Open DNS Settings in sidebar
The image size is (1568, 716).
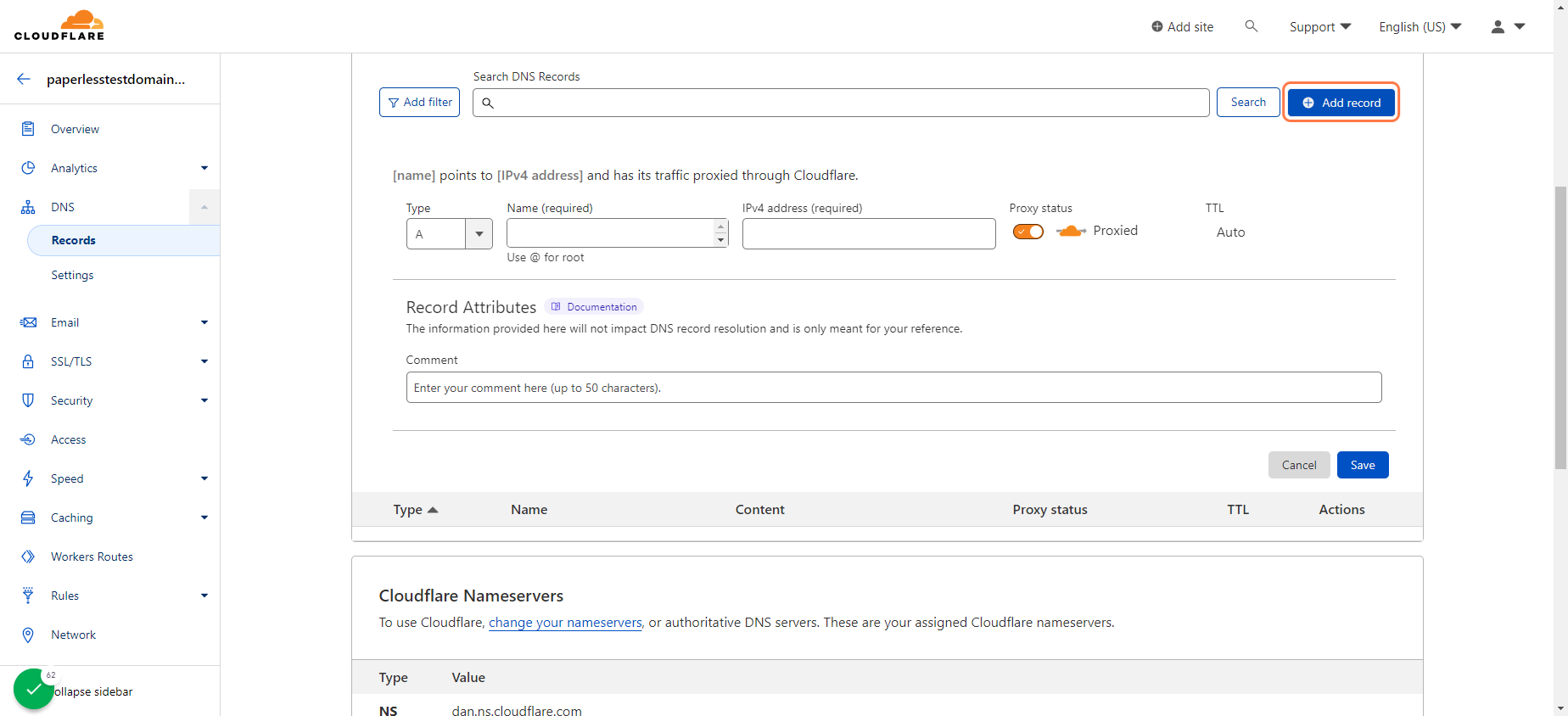[x=72, y=275]
